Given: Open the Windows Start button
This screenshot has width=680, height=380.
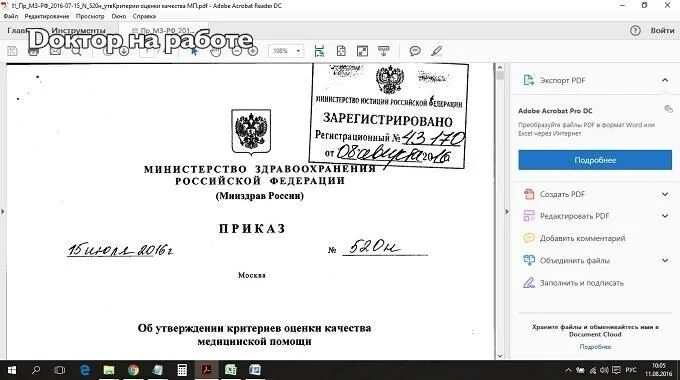Looking at the screenshot, I should point(12,370).
